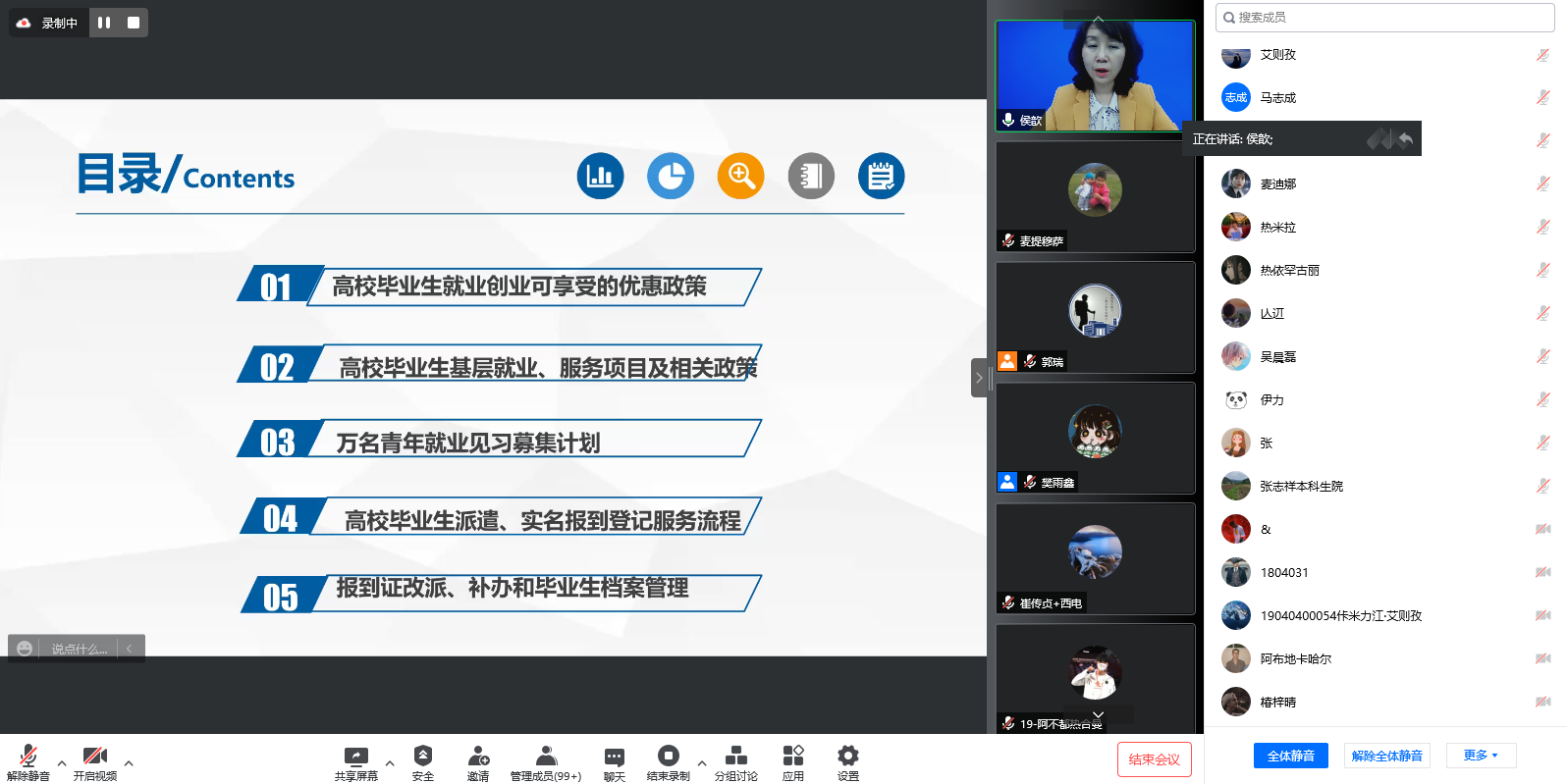Select participant 张志祥本科生院 in member list

(1301, 487)
